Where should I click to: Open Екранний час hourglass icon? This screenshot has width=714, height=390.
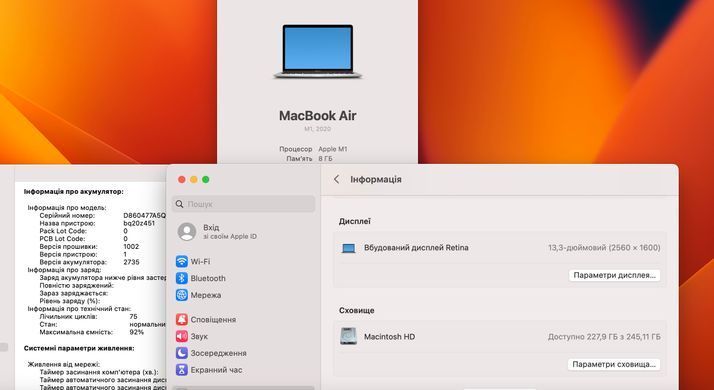(182, 370)
